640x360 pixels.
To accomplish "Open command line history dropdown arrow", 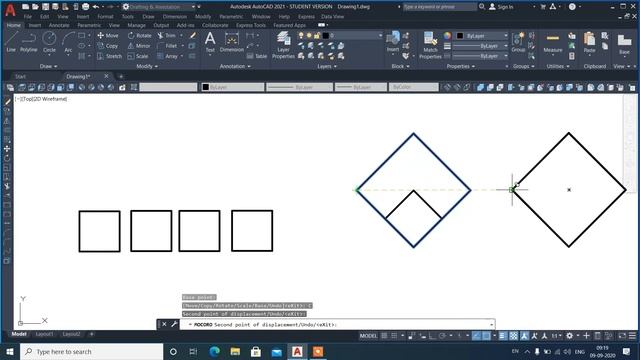I will (491, 324).
